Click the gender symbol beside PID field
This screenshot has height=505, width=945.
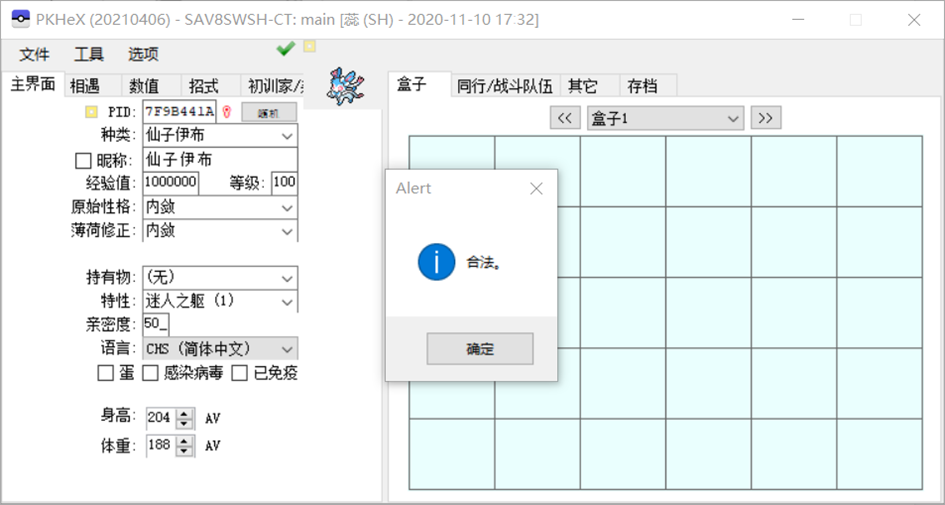(227, 112)
